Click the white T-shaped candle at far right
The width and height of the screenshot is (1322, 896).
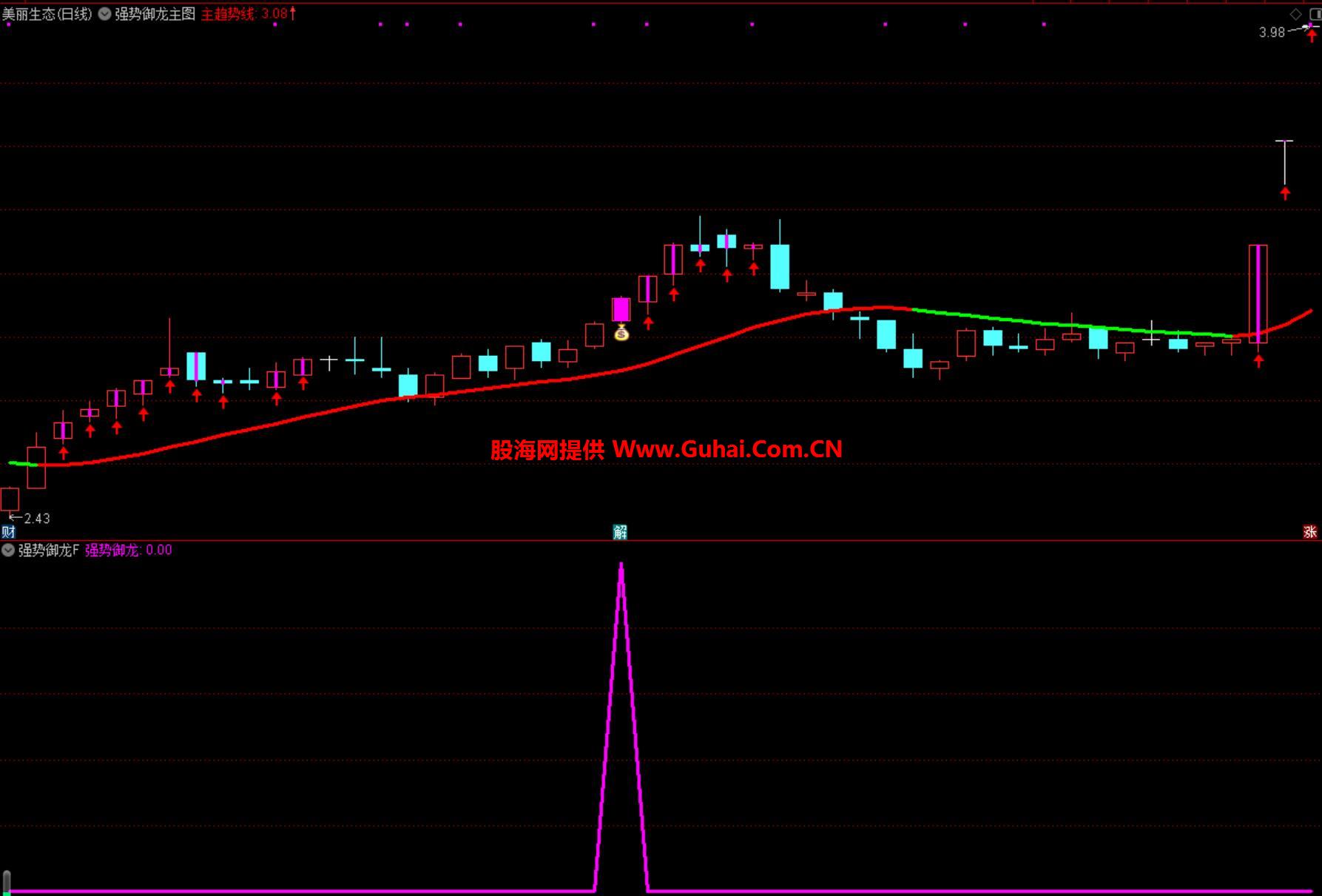coord(1285,162)
